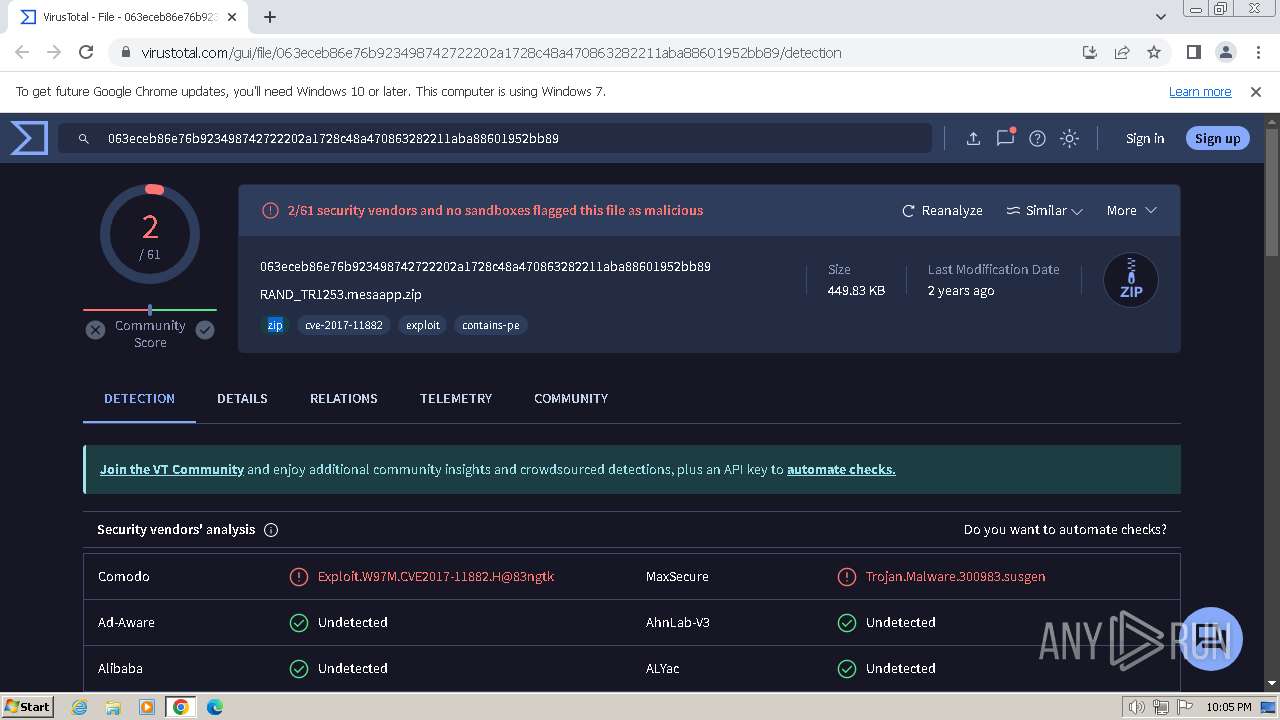Click the share page icon in address bar
The image size is (1280, 720).
click(x=1122, y=53)
